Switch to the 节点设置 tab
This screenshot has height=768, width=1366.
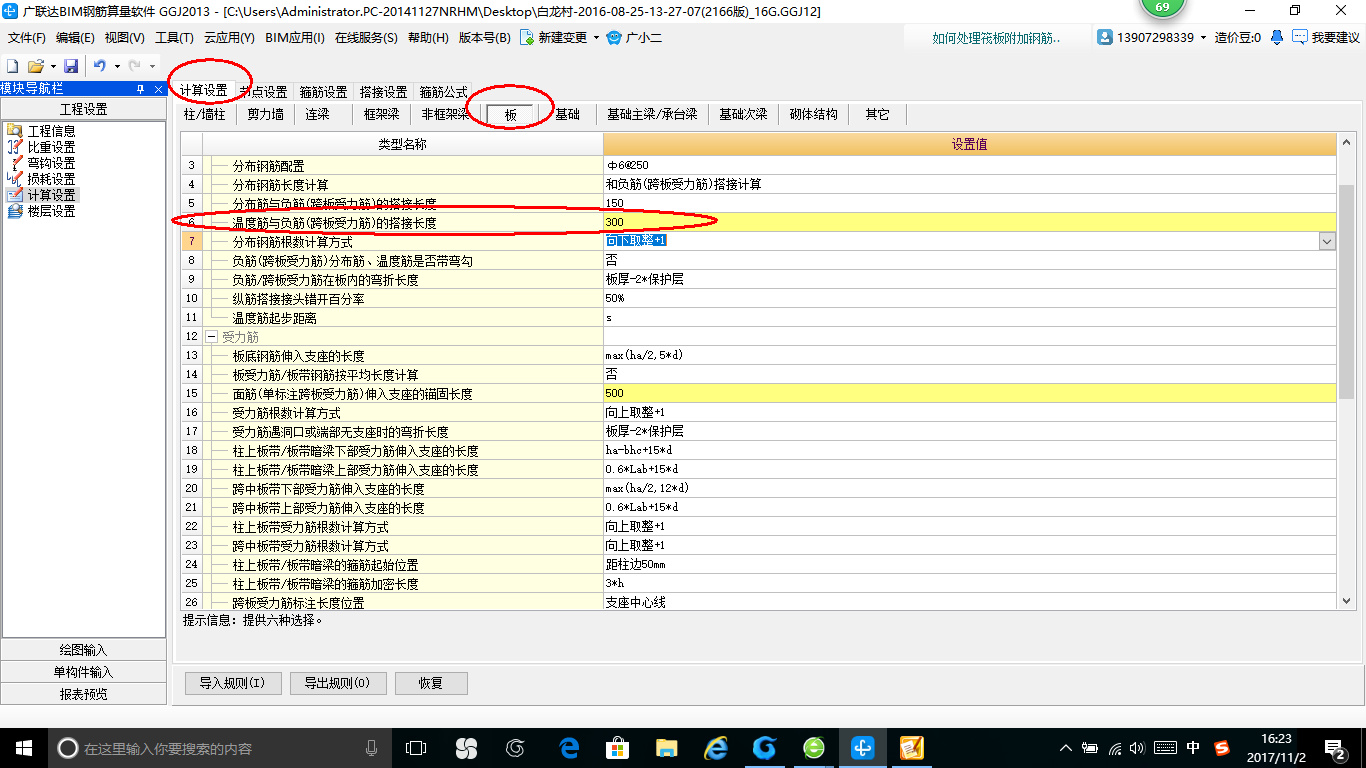tap(263, 92)
